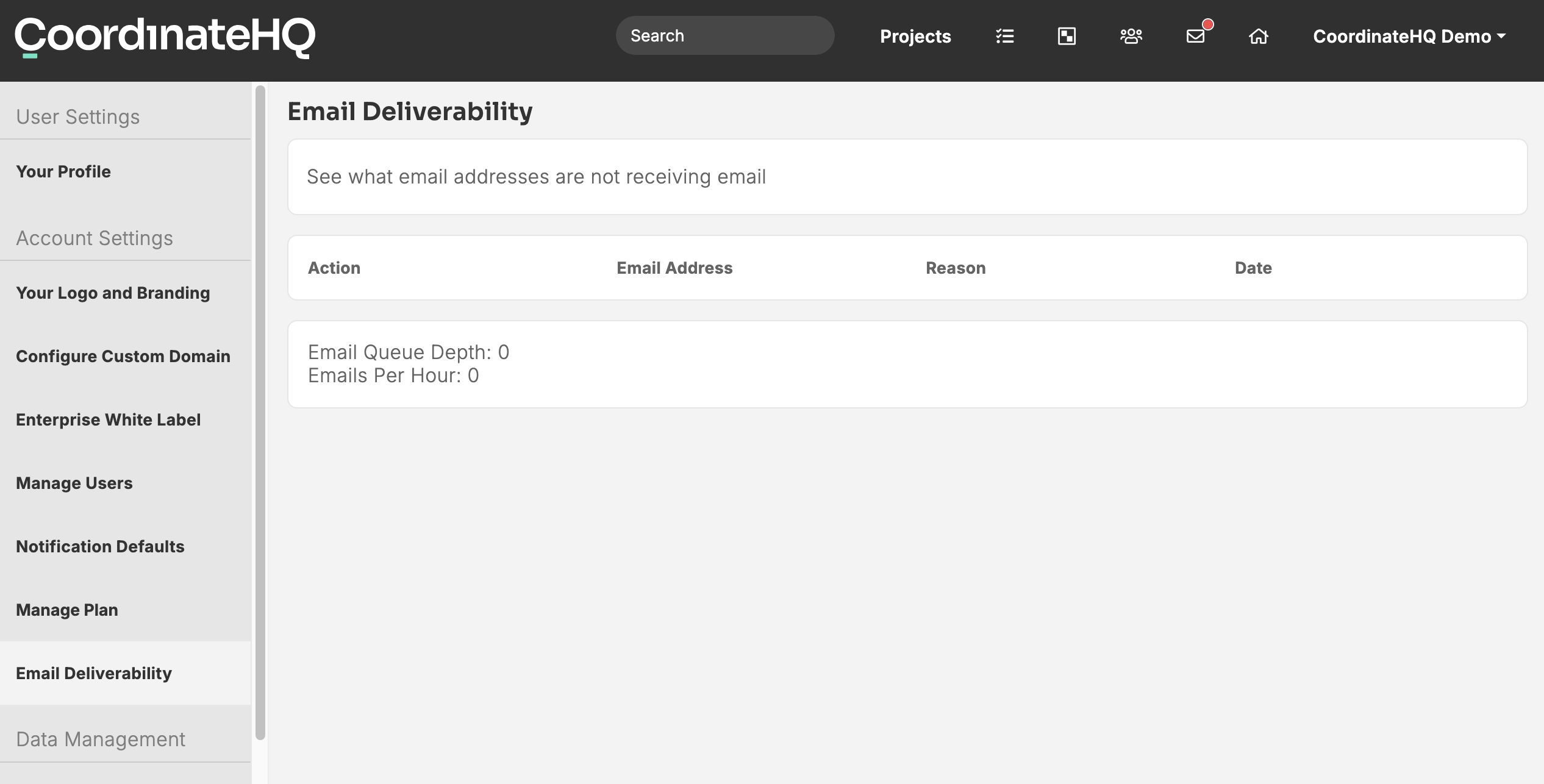Image resolution: width=1544 pixels, height=784 pixels.
Task: Go to the home icon
Action: (1259, 37)
